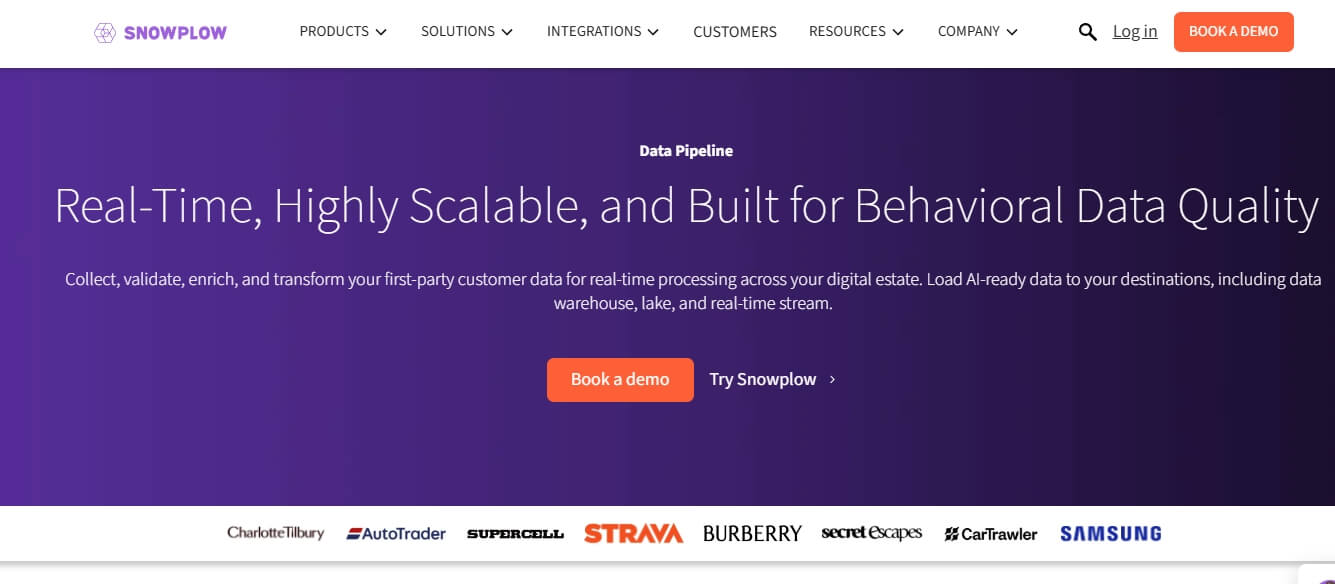Open the Company navigation menu
This screenshot has width=1335, height=584.
[x=977, y=31]
